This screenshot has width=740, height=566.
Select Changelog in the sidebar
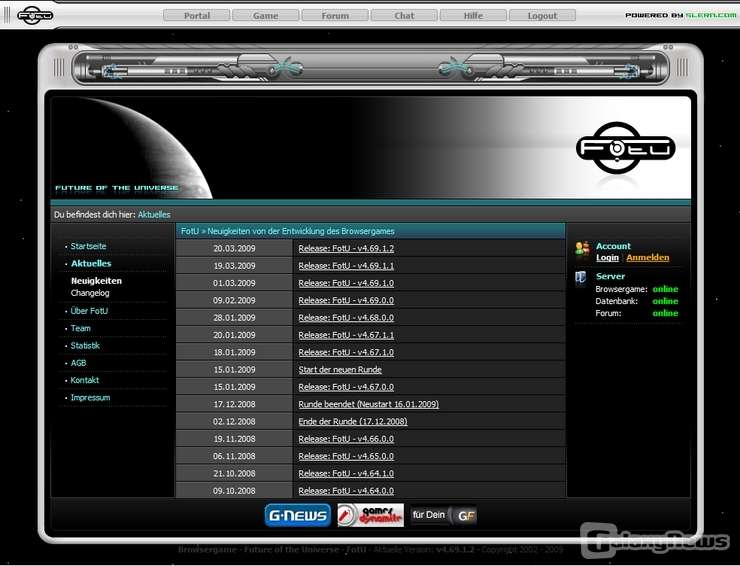click(90, 293)
